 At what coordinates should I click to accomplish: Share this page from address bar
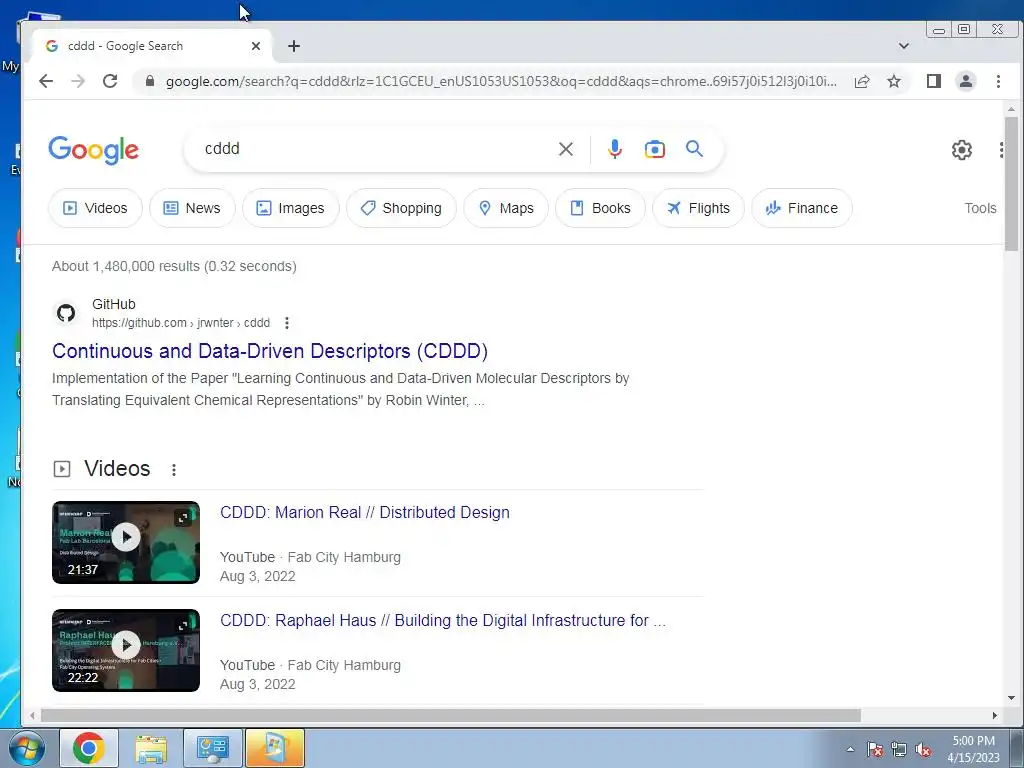click(x=862, y=81)
